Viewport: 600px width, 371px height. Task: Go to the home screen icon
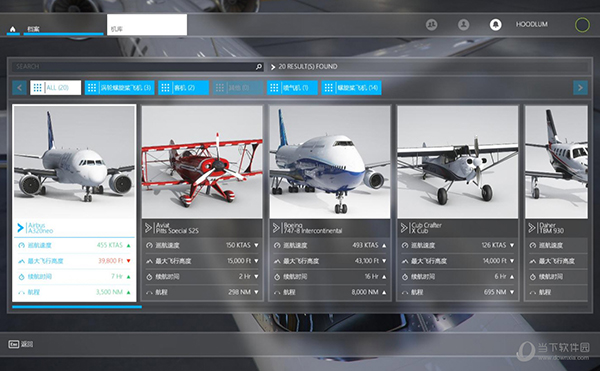(x=13, y=29)
